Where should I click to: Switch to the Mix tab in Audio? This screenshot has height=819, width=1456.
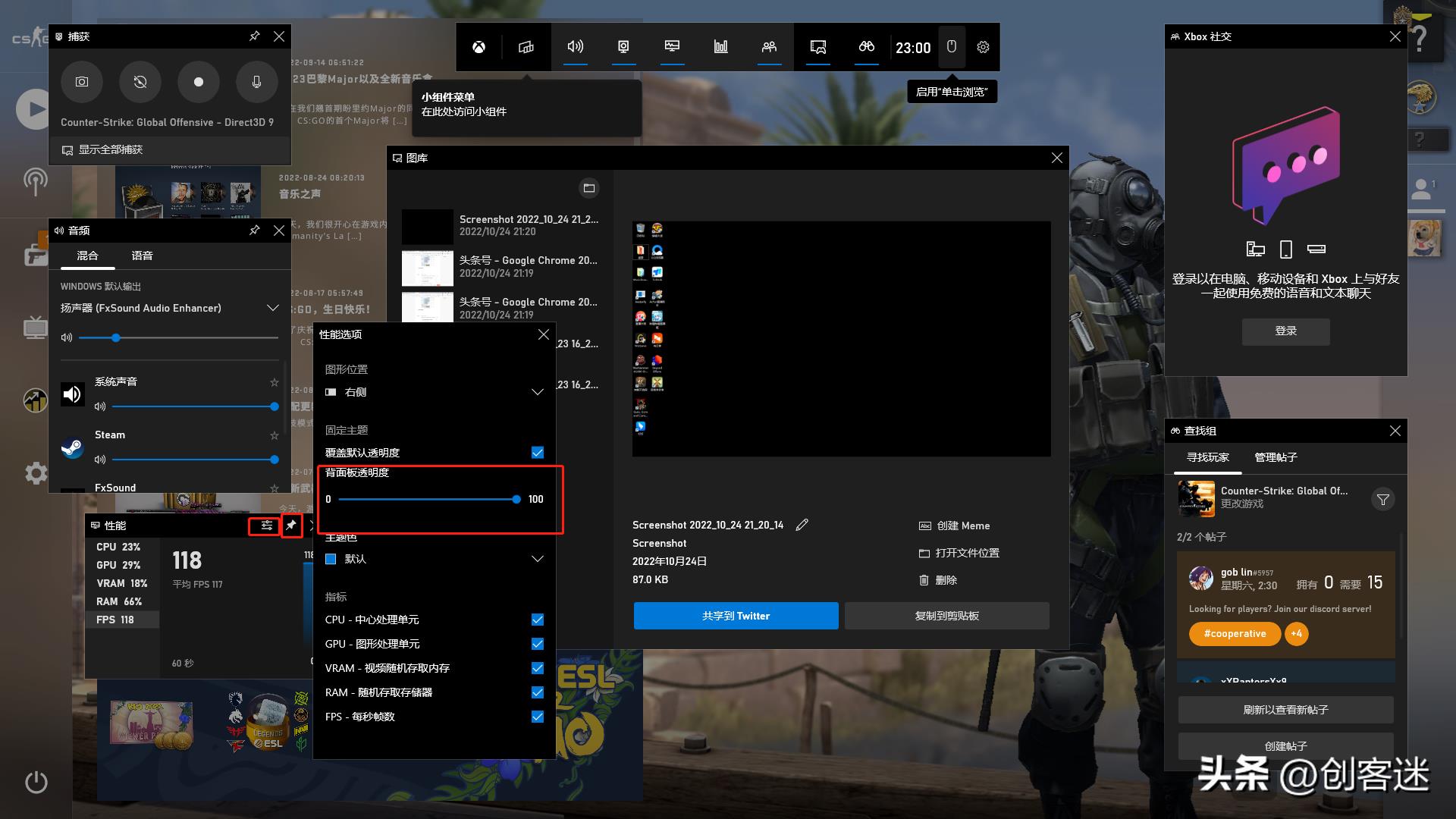87,256
